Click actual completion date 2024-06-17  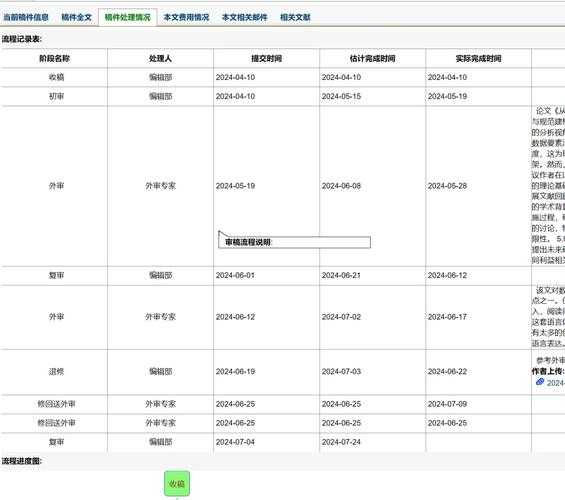point(447,317)
